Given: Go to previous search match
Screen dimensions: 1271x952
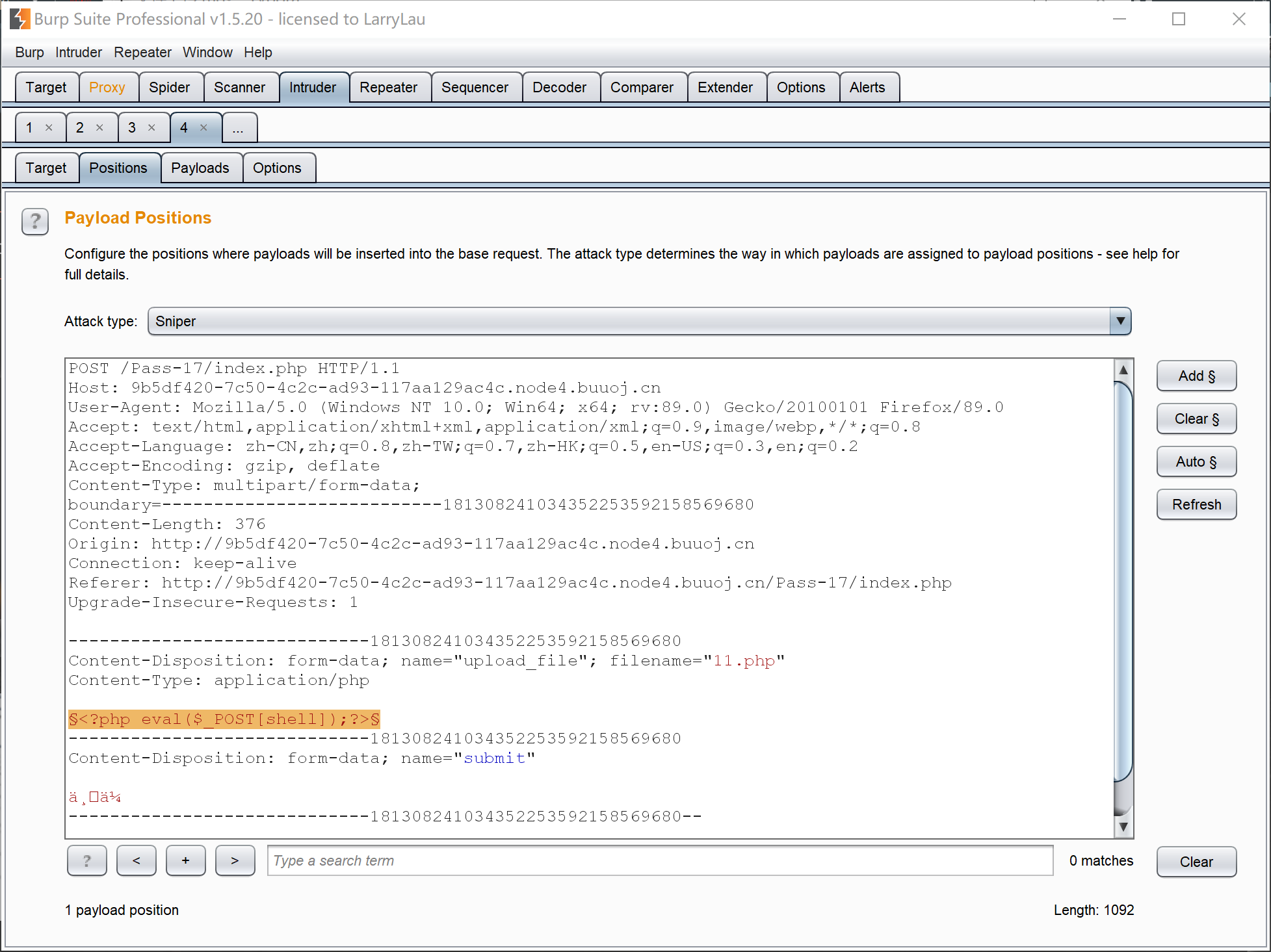Looking at the screenshot, I should click(x=137, y=860).
